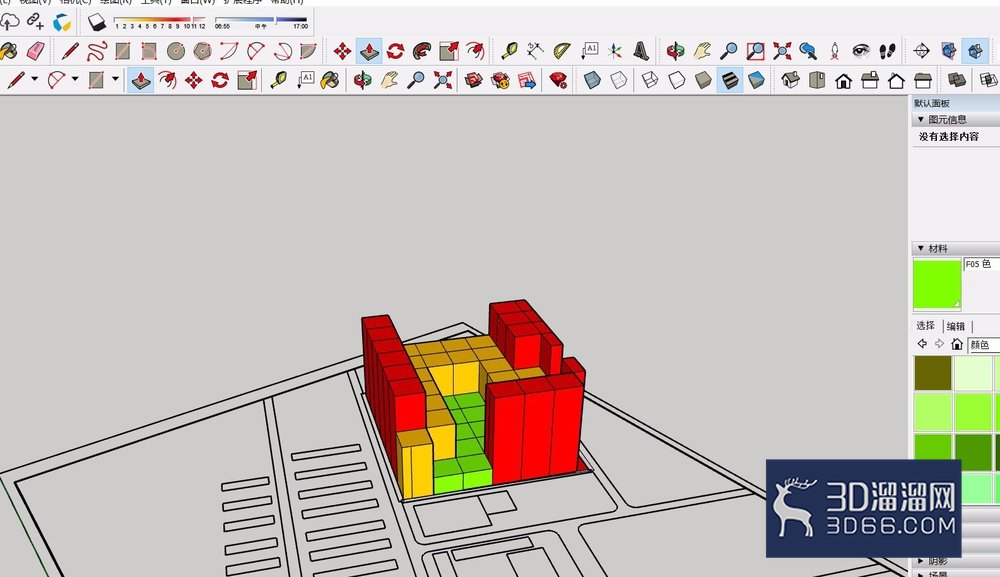Enable Shaded With Textures style
1000x577 pixels.
730,80
